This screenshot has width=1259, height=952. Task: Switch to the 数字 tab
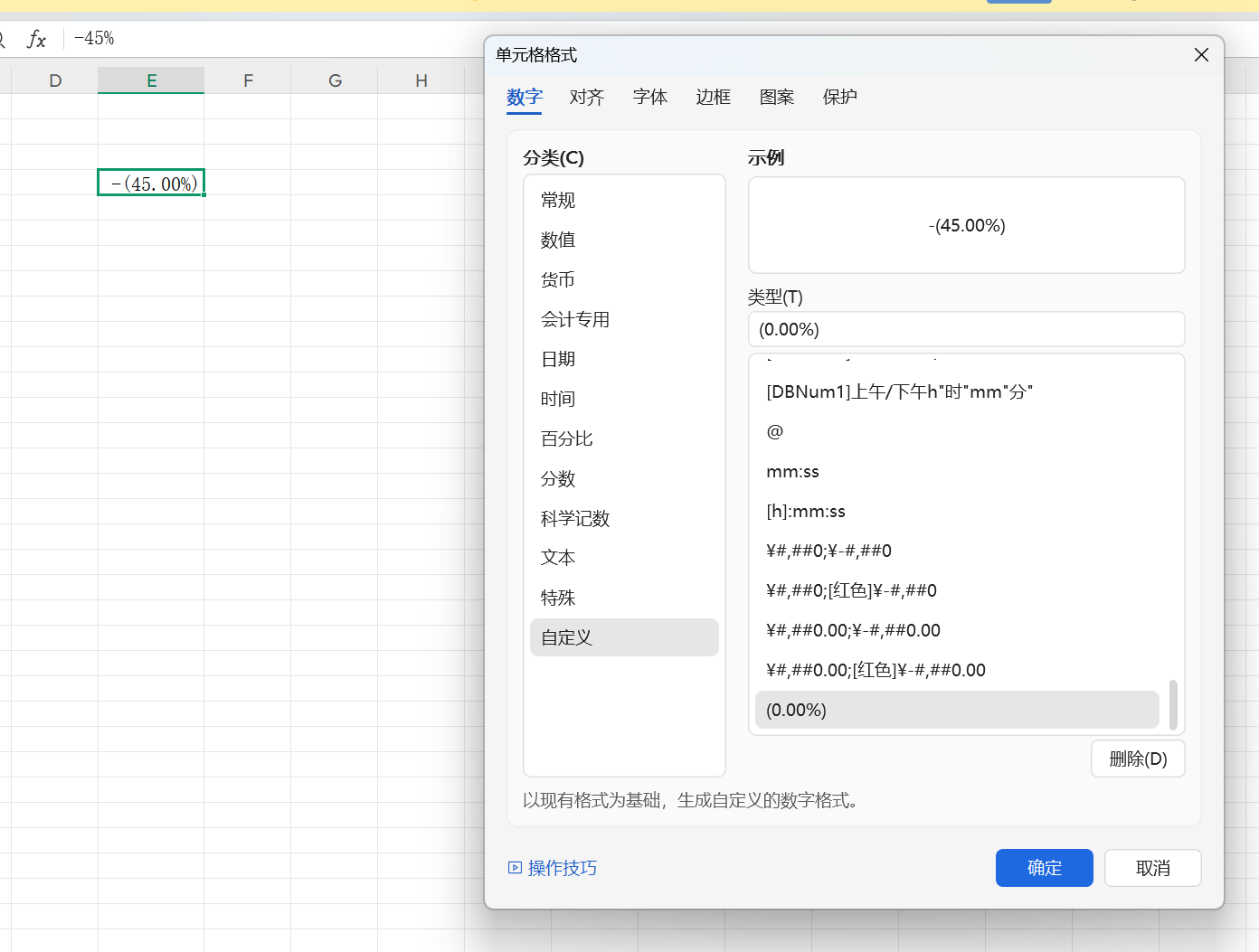coord(525,98)
